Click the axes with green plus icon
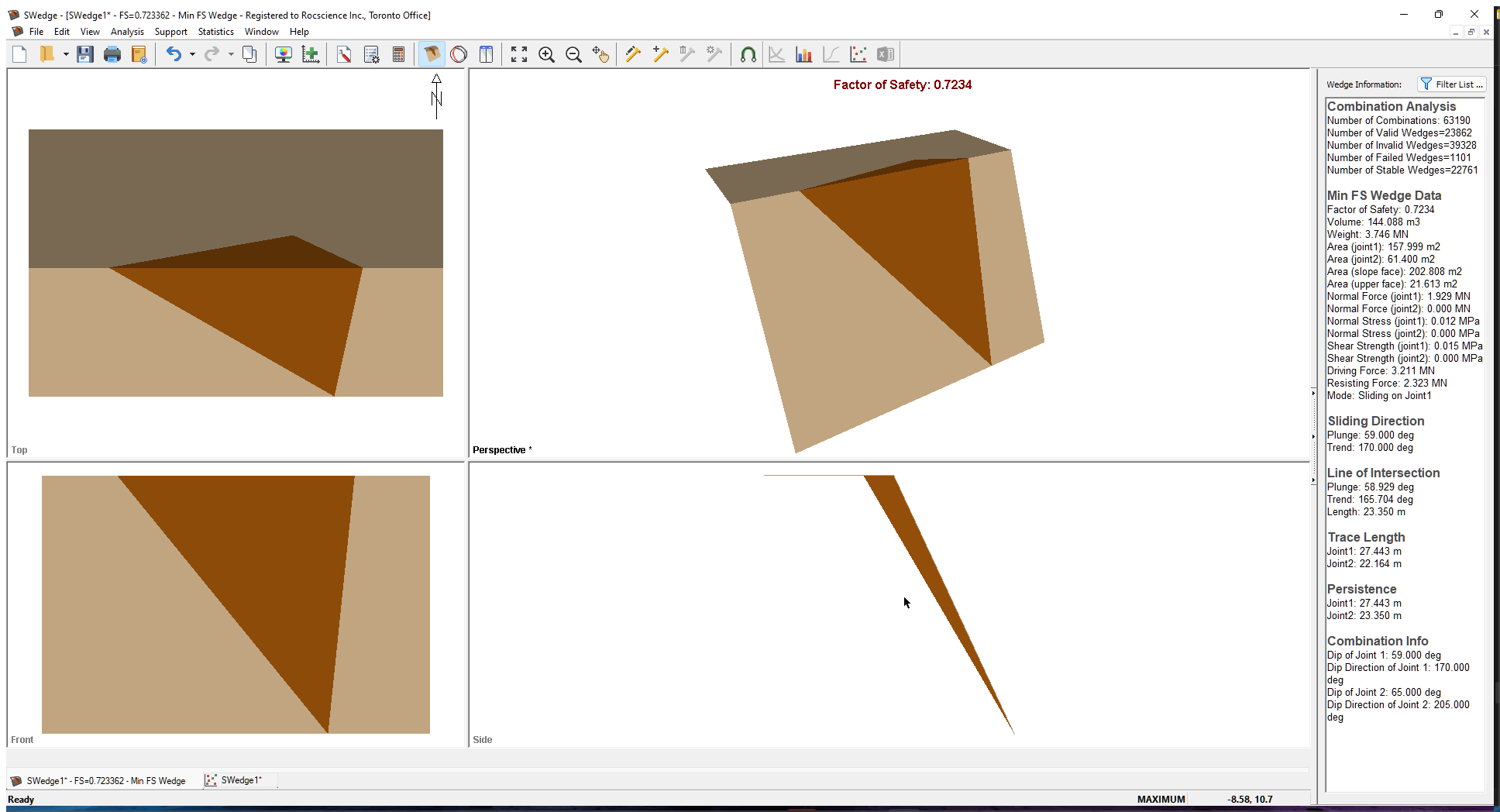This screenshot has width=1500, height=812. click(x=311, y=54)
